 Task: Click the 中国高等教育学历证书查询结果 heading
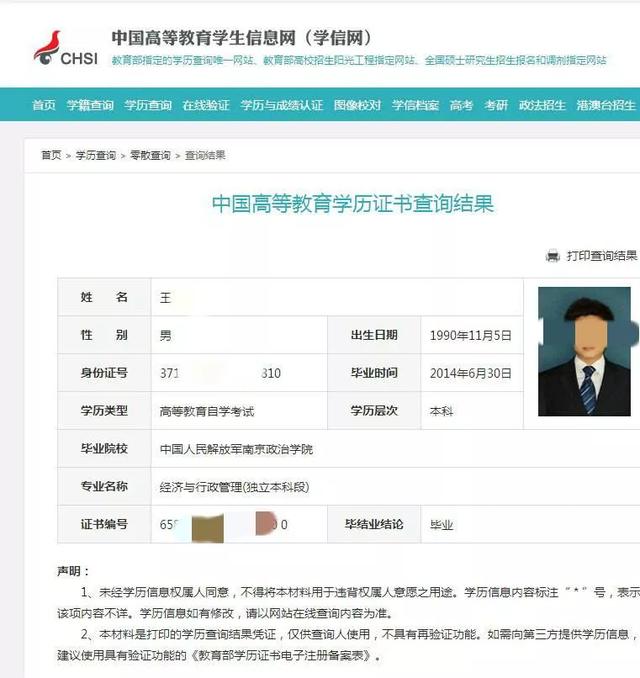pyautogui.click(x=352, y=204)
